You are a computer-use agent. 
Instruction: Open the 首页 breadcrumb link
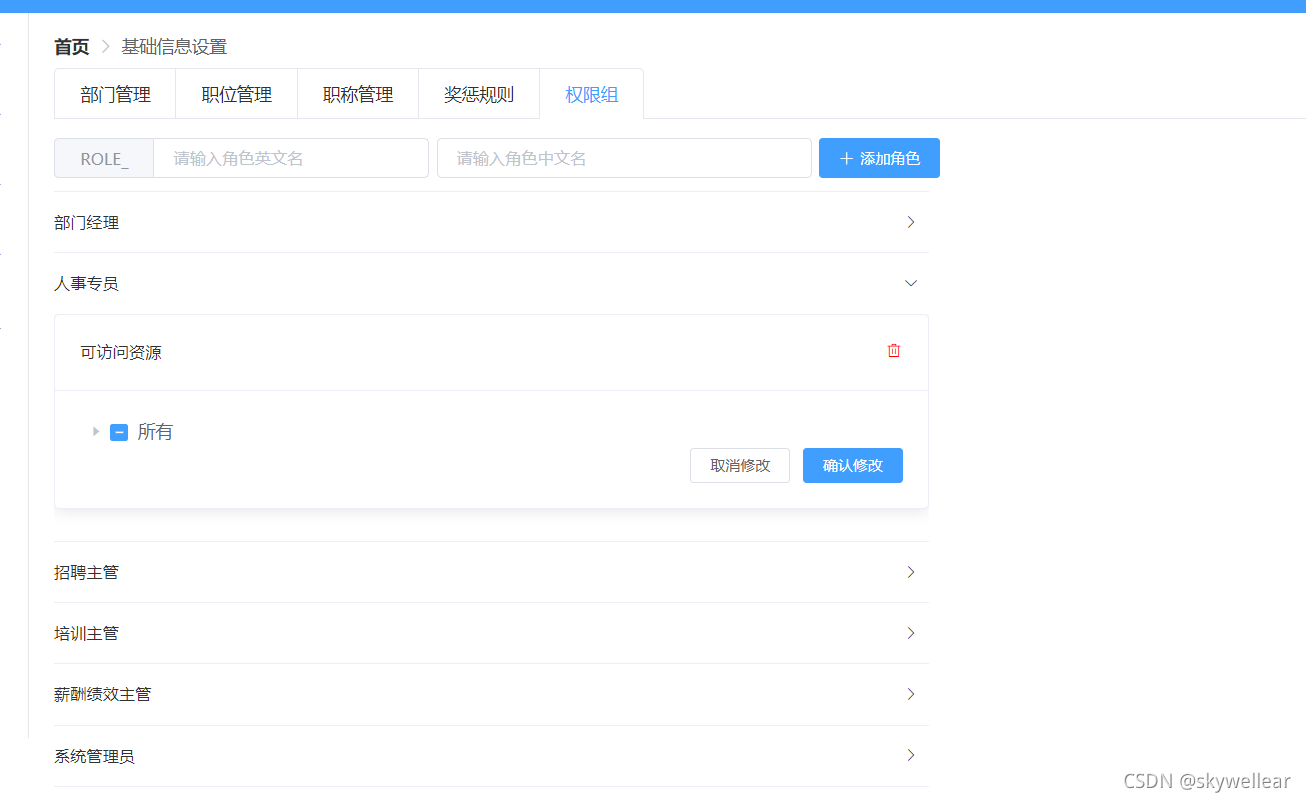70,46
